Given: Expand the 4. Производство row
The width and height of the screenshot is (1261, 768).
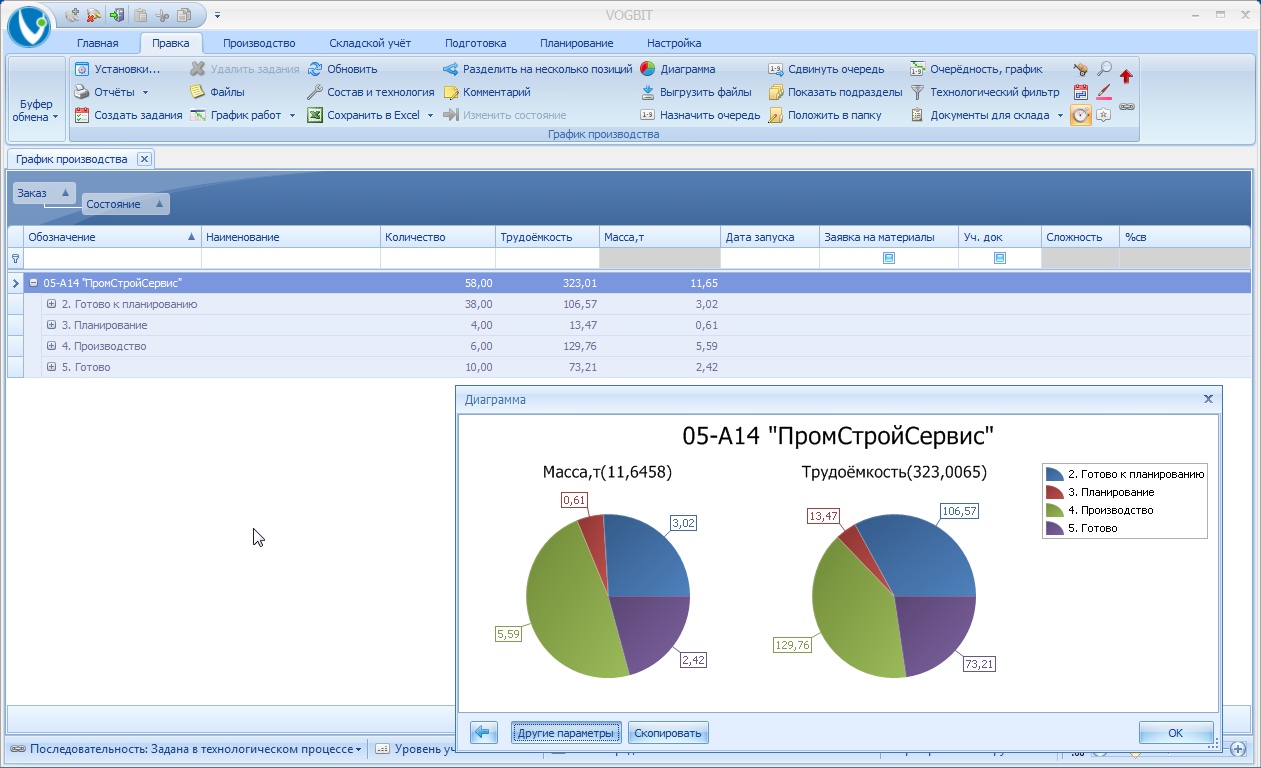Looking at the screenshot, I should click(x=52, y=346).
